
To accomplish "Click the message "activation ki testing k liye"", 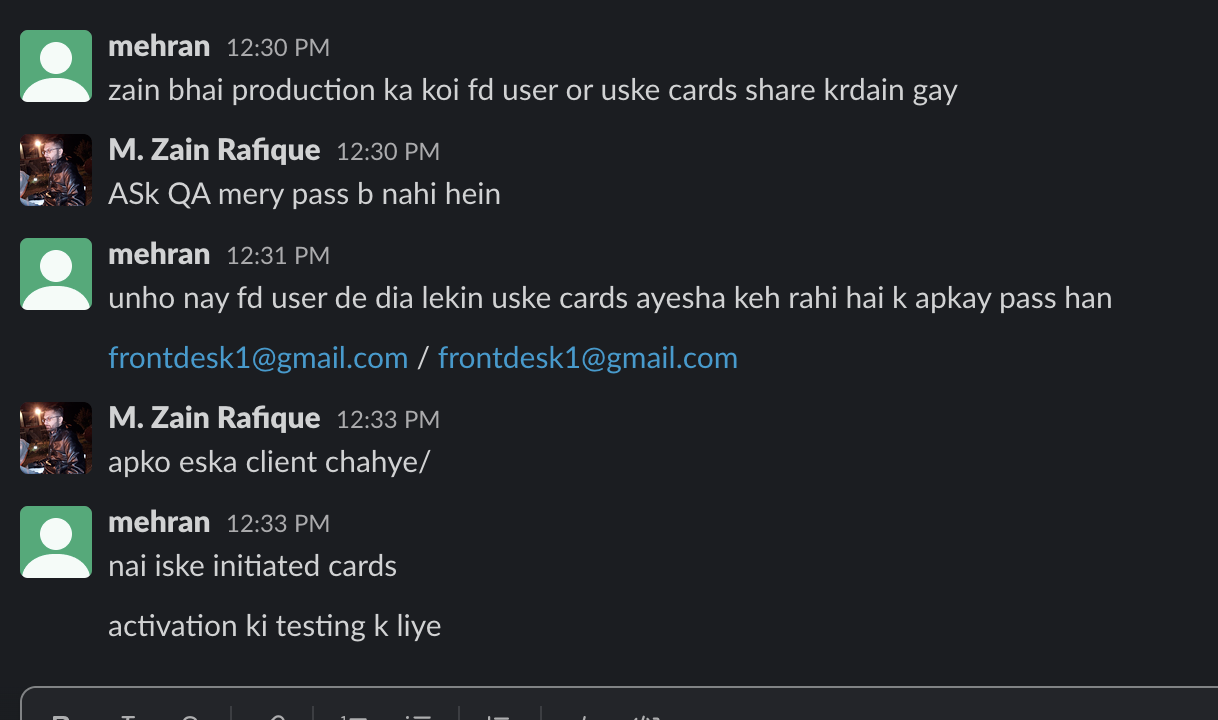I will [274, 626].
